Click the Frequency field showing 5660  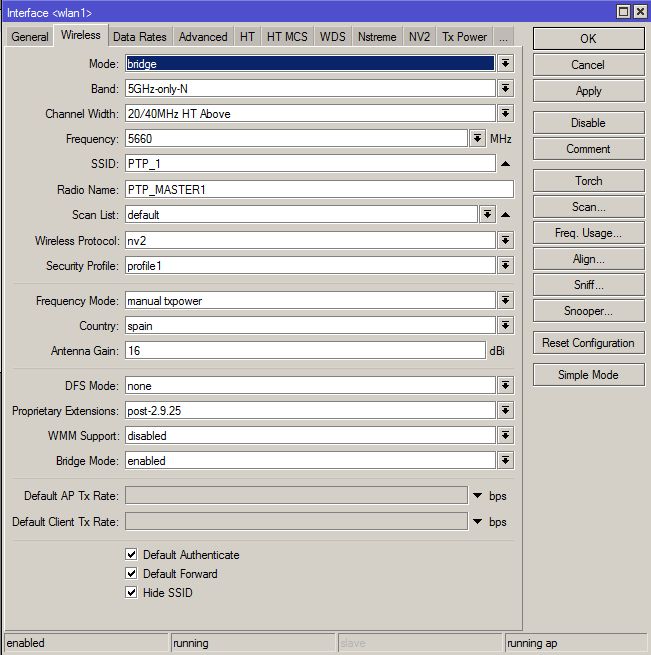tap(296, 138)
